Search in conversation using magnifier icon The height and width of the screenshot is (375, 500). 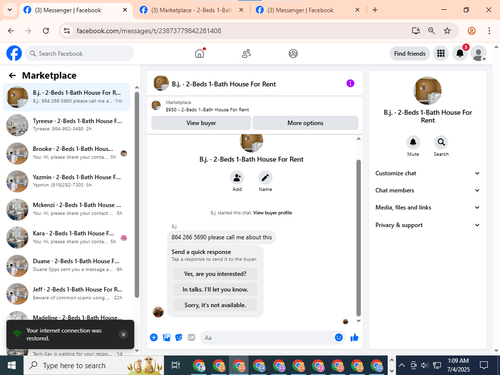[441, 142]
